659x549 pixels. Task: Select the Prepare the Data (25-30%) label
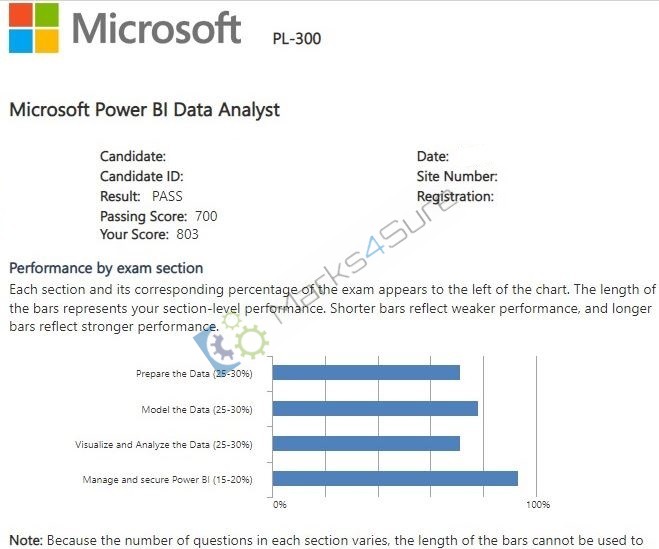(194, 373)
